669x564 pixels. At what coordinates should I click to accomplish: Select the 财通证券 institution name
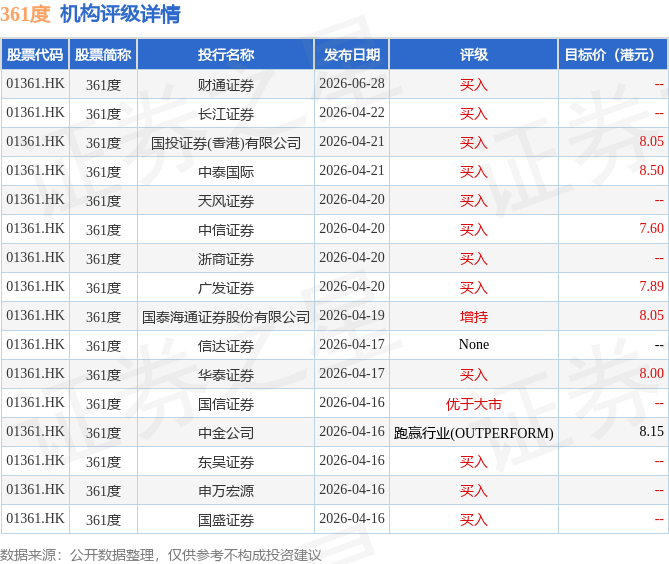[226, 84]
